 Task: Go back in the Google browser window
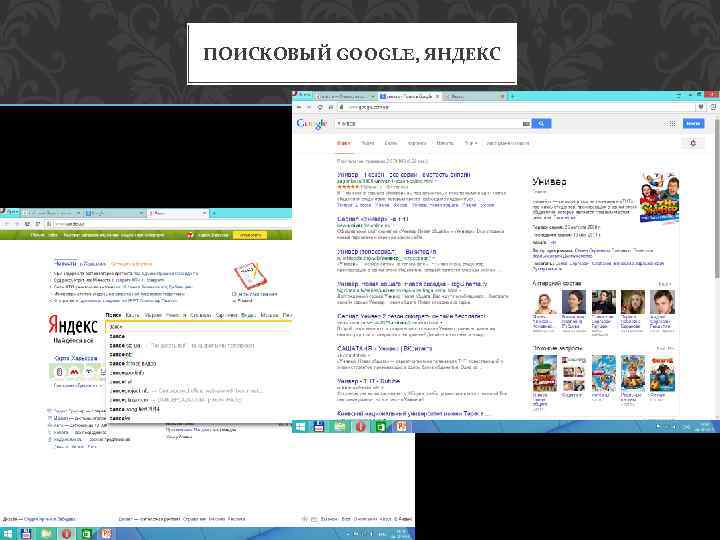[x=299, y=107]
